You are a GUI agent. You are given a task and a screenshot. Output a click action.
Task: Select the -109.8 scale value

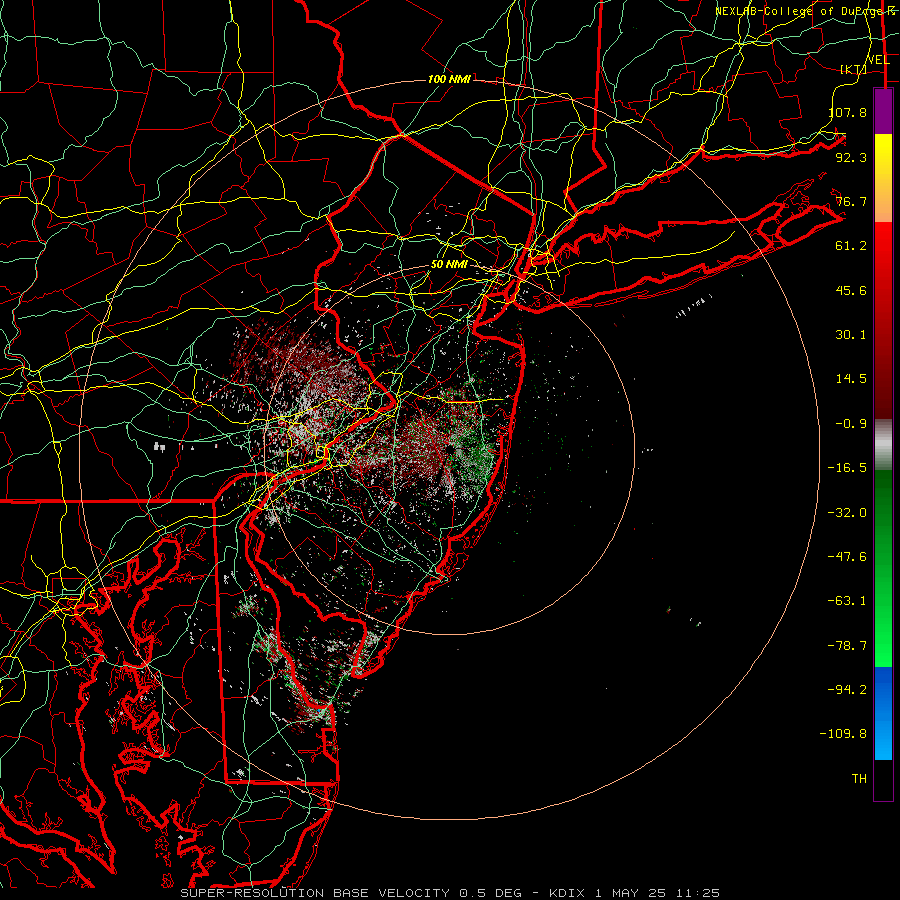(x=844, y=734)
